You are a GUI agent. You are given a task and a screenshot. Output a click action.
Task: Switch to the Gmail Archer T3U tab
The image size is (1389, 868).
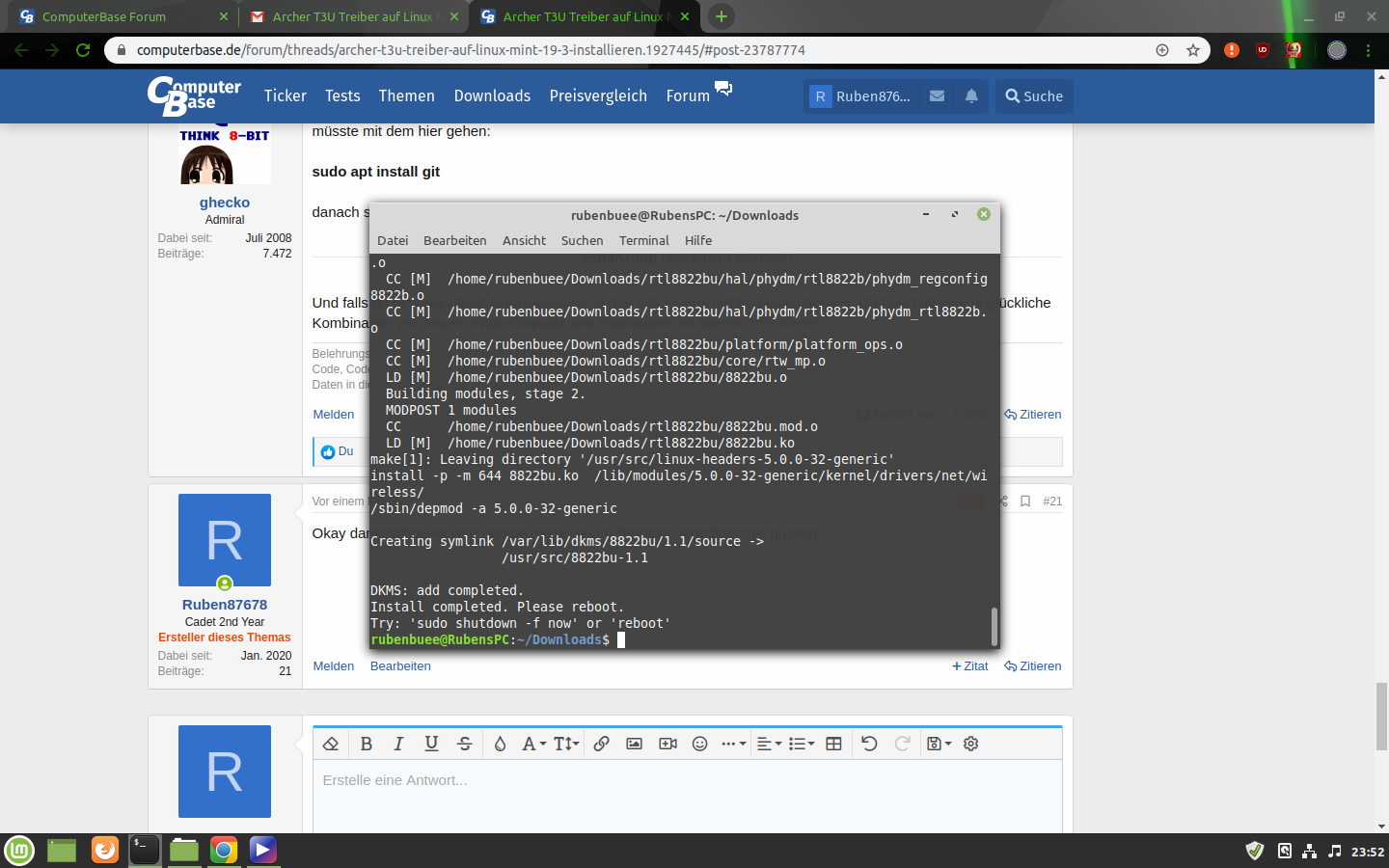(x=353, y=16)
